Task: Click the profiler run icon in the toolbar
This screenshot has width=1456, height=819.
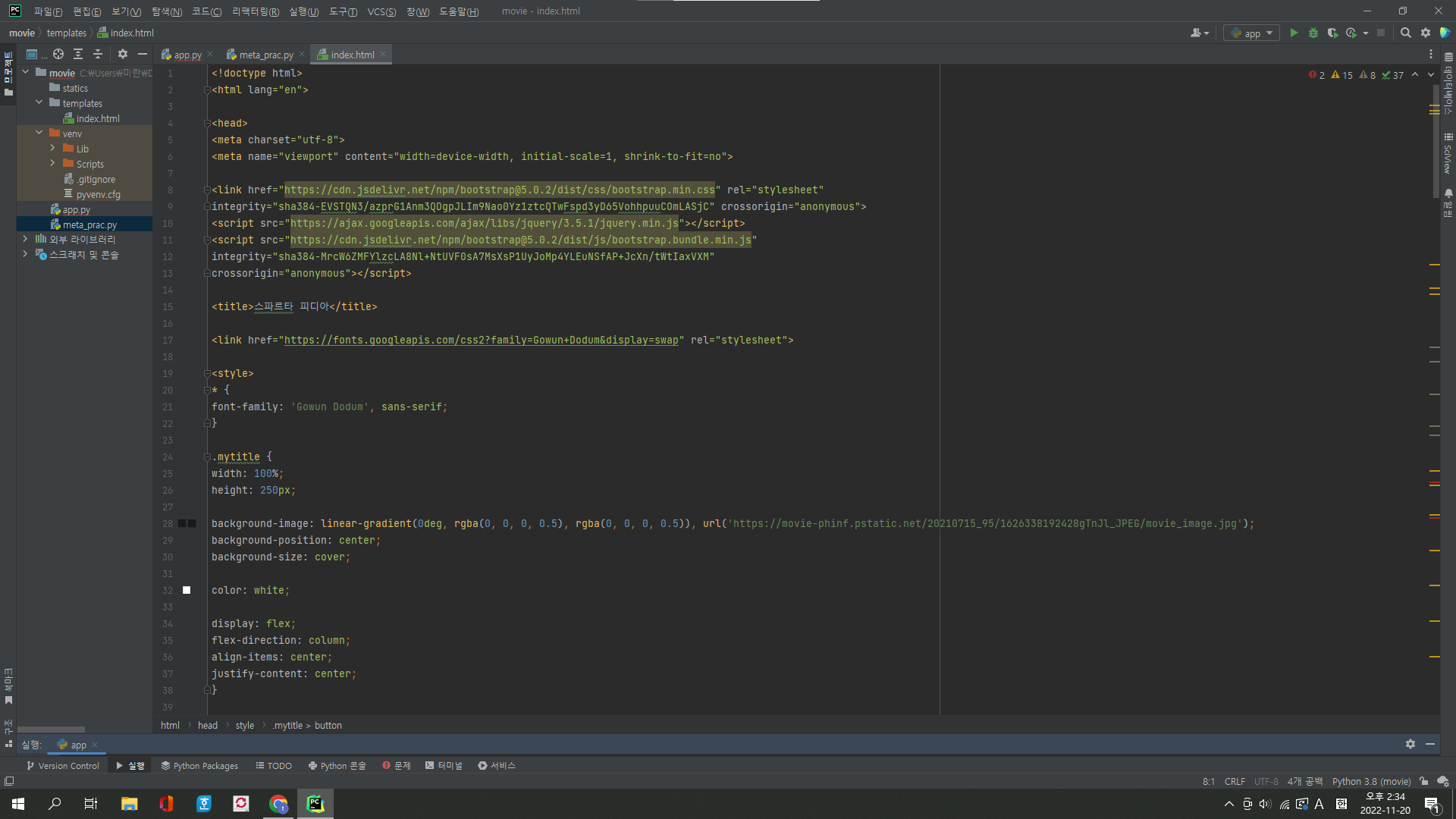Action: [1351, 33]
